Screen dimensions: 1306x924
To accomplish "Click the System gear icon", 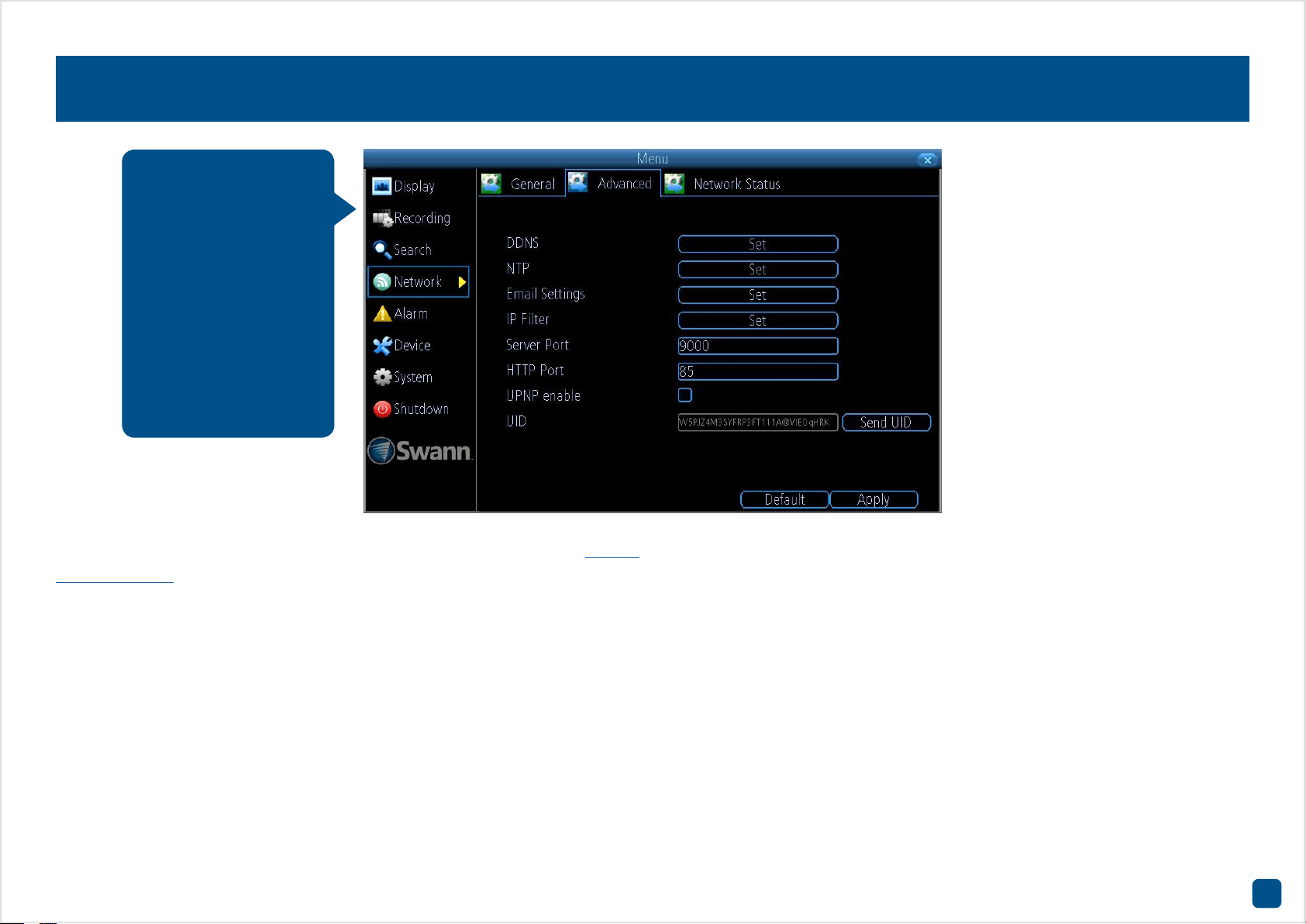I will pos(382,378).
